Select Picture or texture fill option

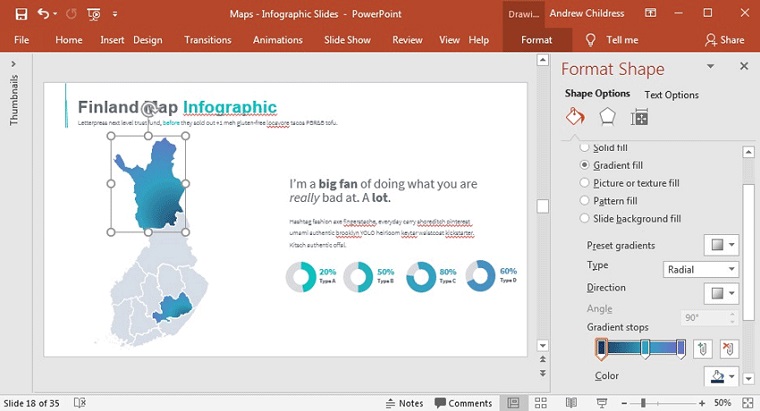[x=585, y=183]
